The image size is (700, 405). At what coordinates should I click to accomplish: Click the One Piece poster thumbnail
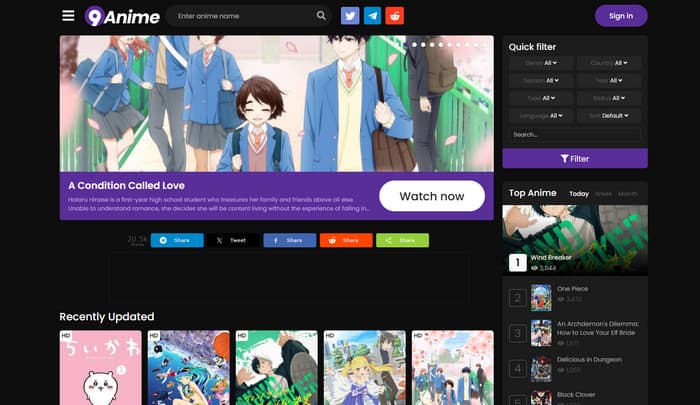(541, 298)
